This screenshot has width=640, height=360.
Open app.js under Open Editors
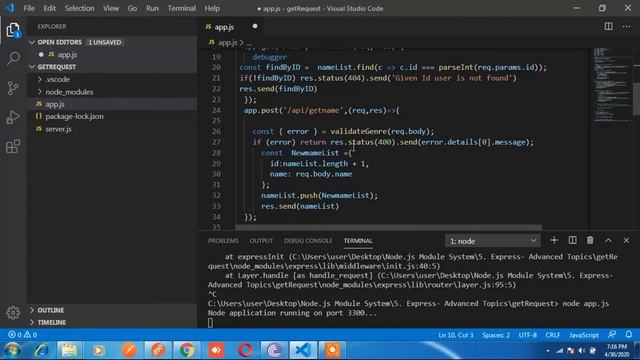click(67, 54)
